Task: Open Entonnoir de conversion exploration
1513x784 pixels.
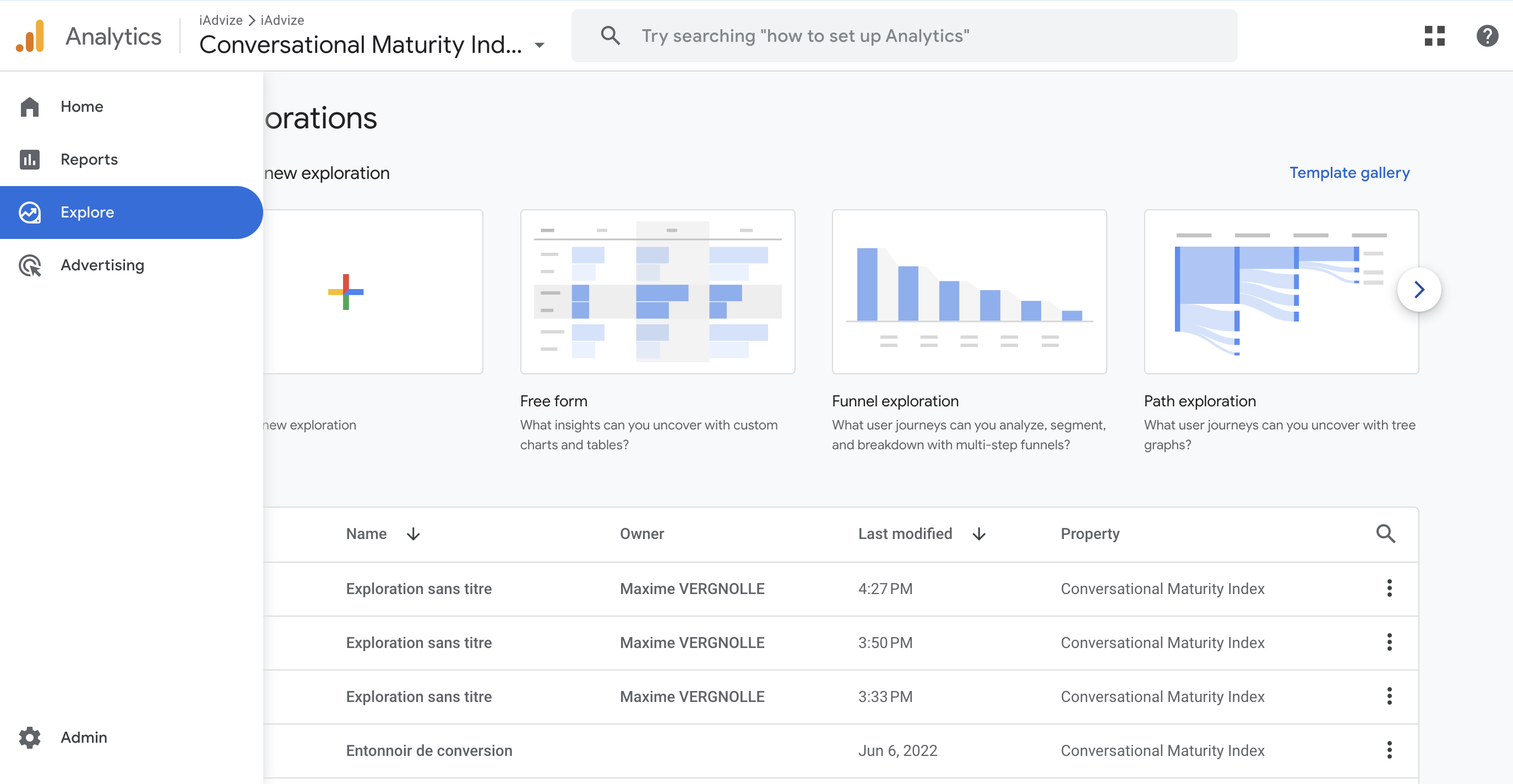Action: (429, 751)
